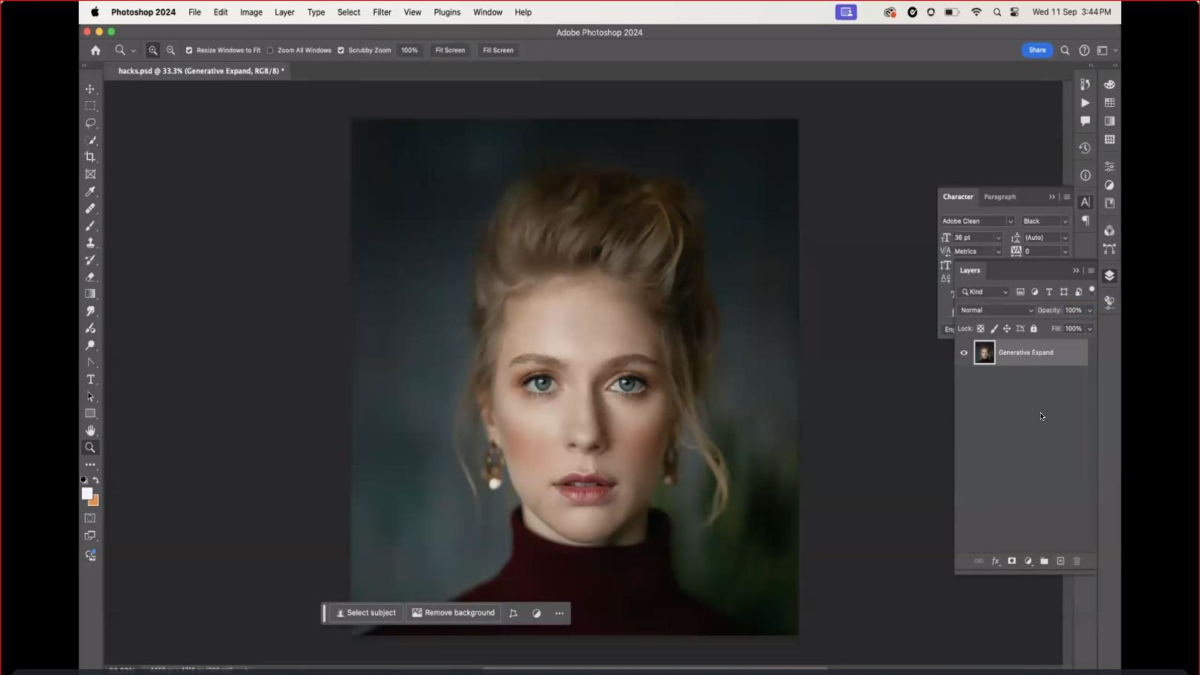The height and width of the screenshot is (675, 1200).
Task: Open the layer Opacity dropdown arrow
Action: pos(1090,310)
